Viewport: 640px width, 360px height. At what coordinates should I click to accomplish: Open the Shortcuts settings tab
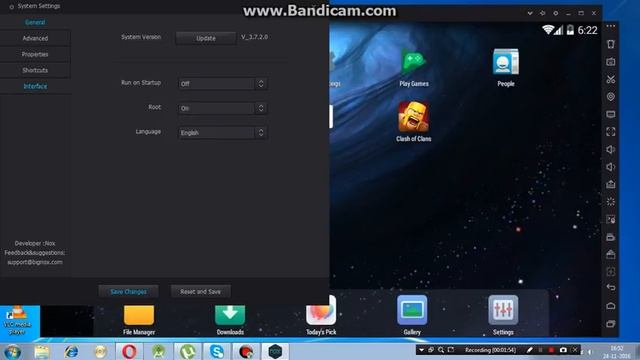(x=35, y=70)
